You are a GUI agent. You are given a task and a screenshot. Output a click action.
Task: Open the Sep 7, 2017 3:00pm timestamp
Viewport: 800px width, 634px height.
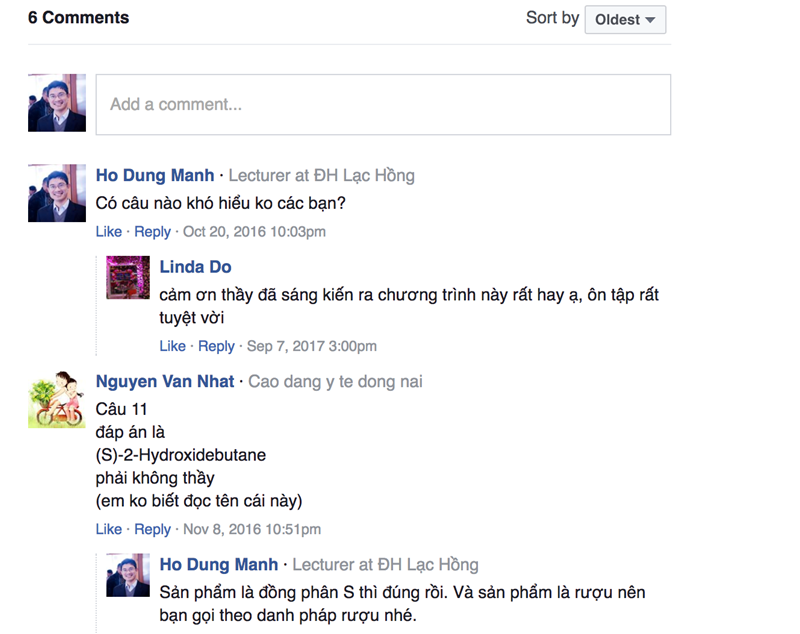312,346
